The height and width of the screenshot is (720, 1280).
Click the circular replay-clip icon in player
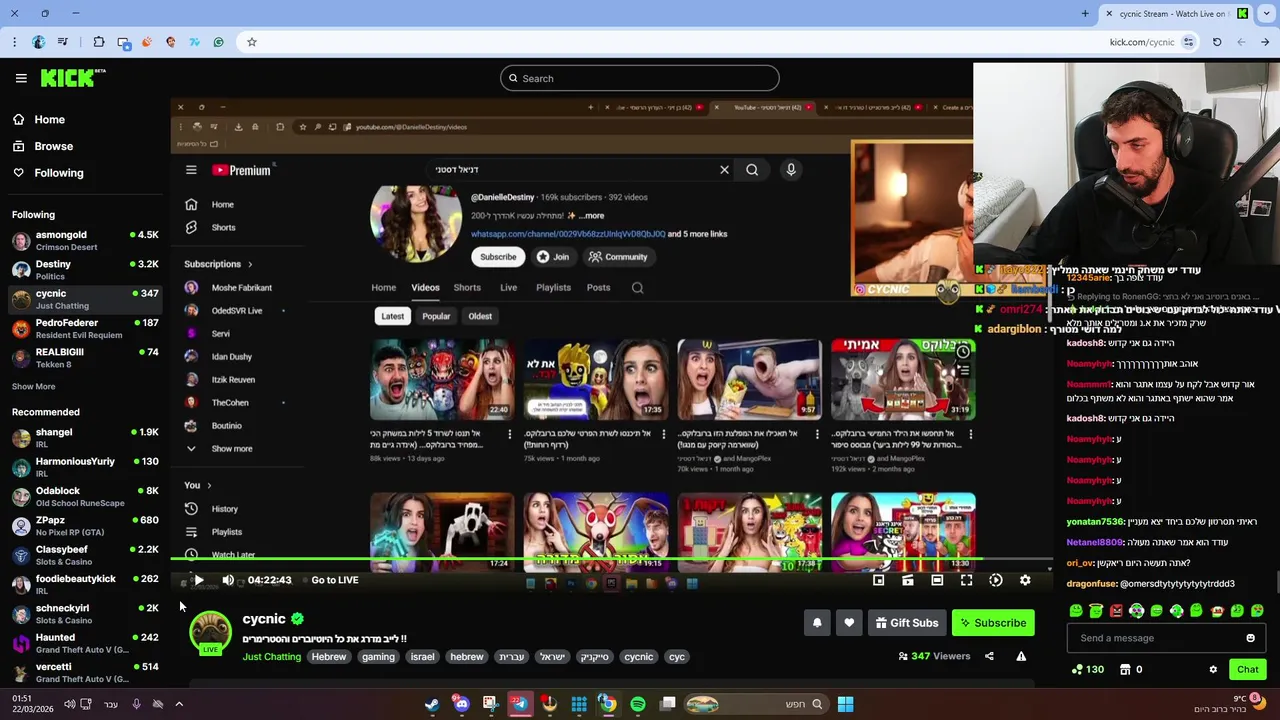tap(996, 580)
